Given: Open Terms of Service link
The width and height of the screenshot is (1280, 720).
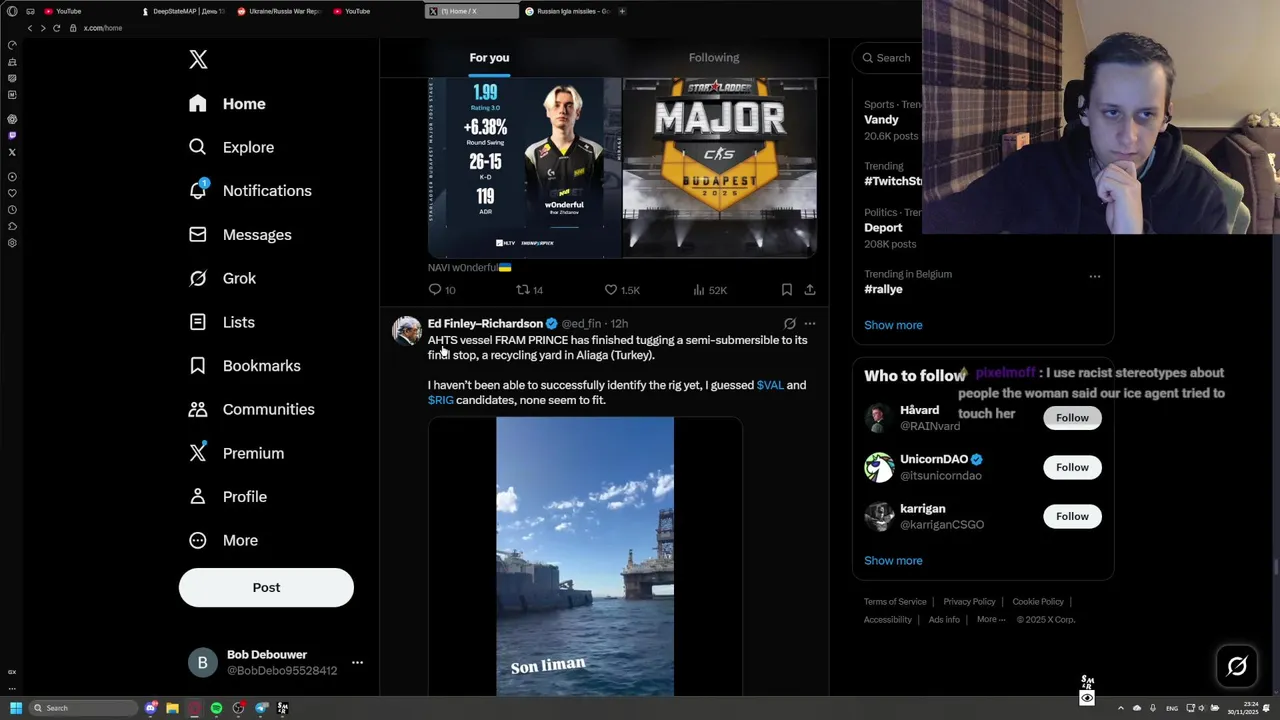Looking at the screenshot, I should point(895,602).
